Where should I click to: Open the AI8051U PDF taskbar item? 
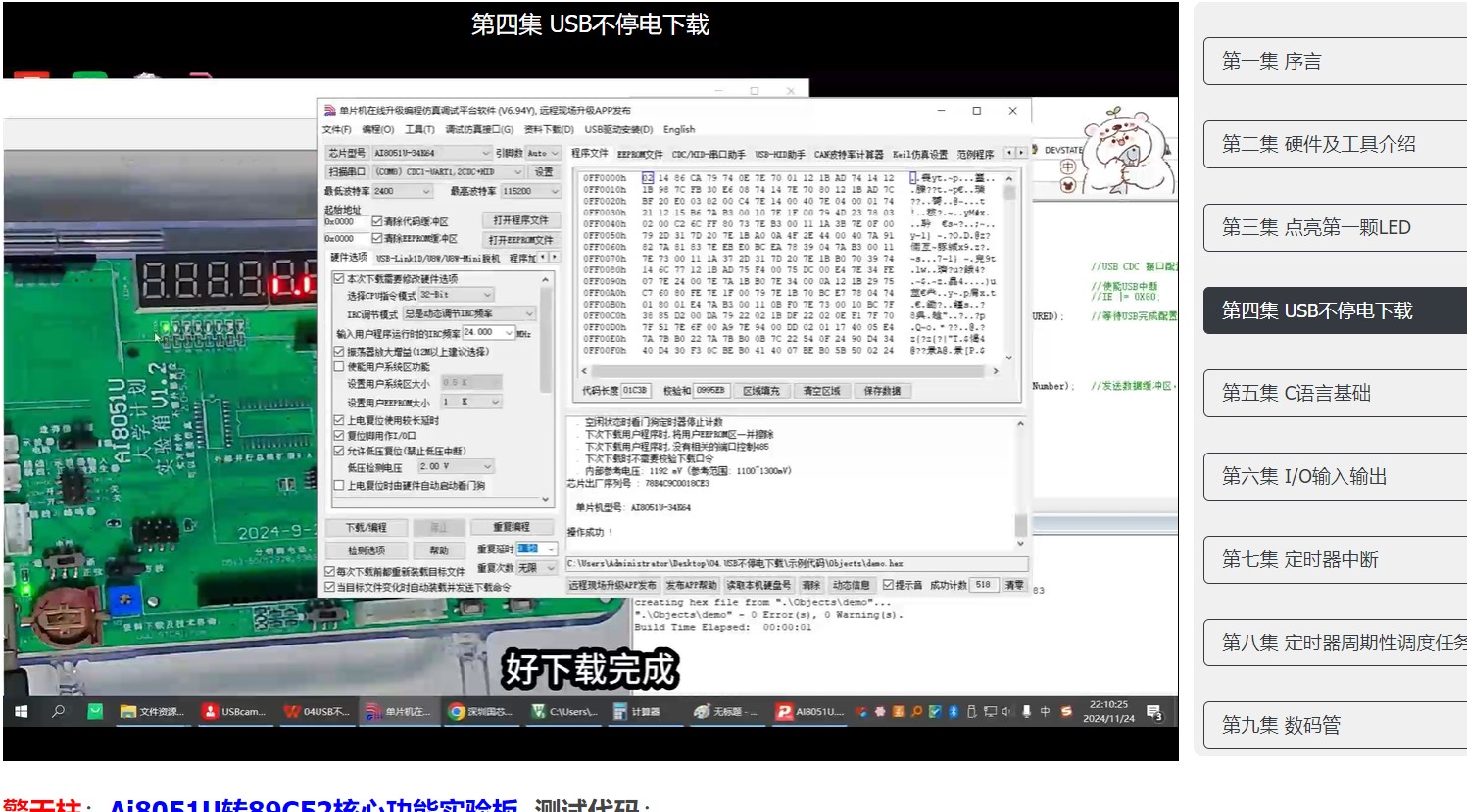point(810,712)
